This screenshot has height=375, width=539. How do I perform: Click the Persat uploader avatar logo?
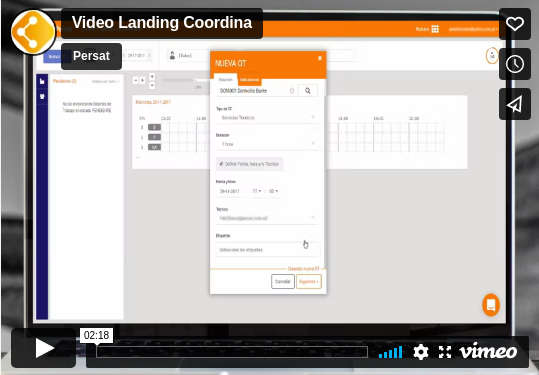click(x=33, y=32)
